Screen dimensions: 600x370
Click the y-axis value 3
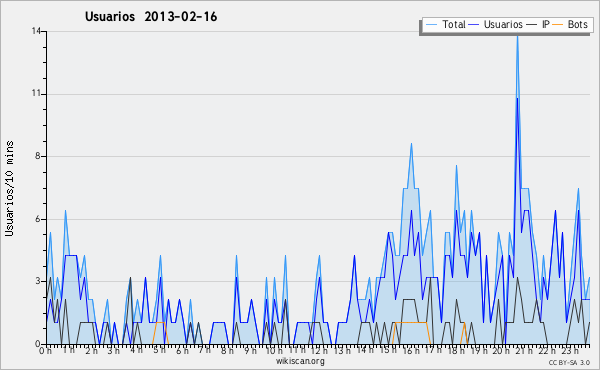pyautogui.click(x=38, y=281)
